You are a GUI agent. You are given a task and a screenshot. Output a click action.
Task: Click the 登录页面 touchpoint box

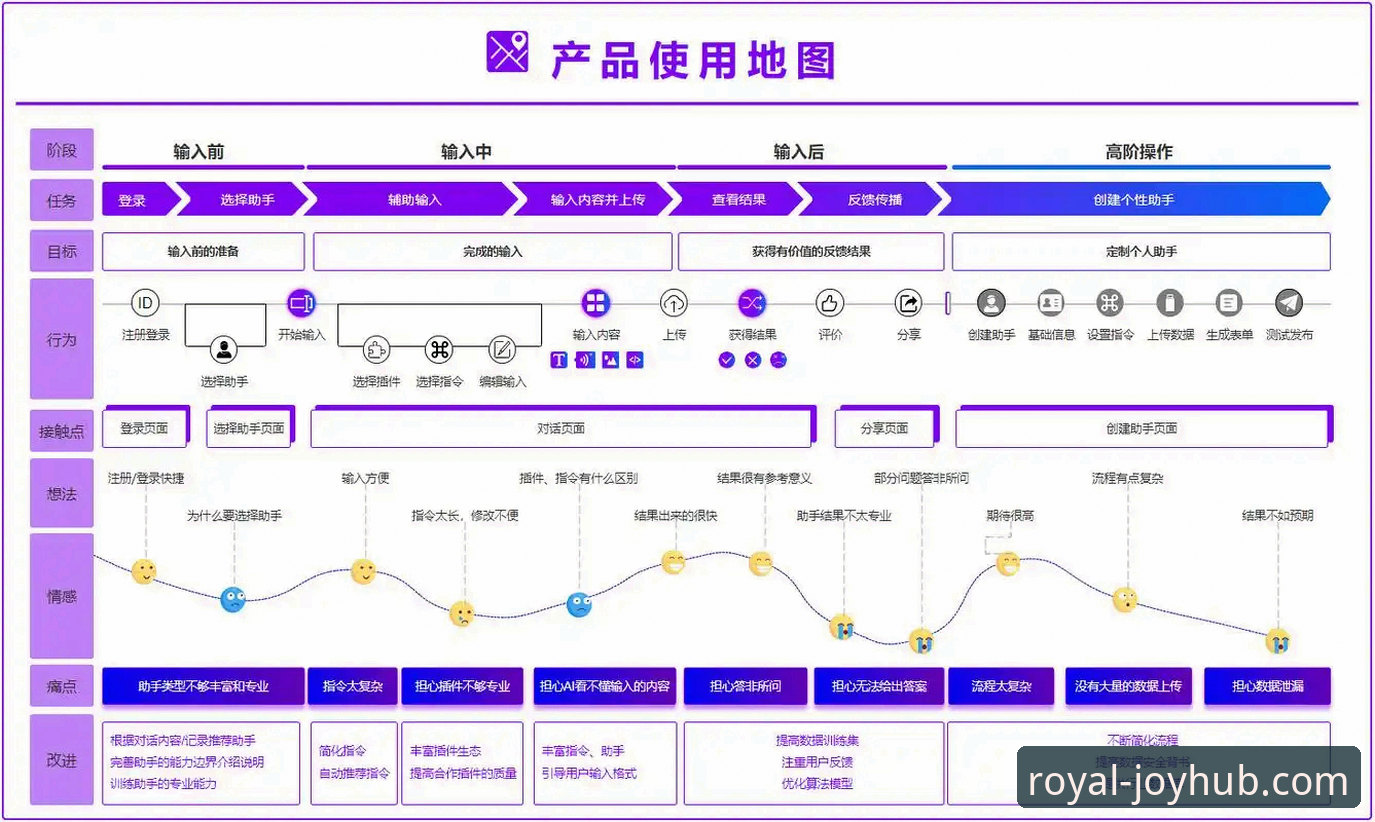pyautogui.click(x=145, y=428)
